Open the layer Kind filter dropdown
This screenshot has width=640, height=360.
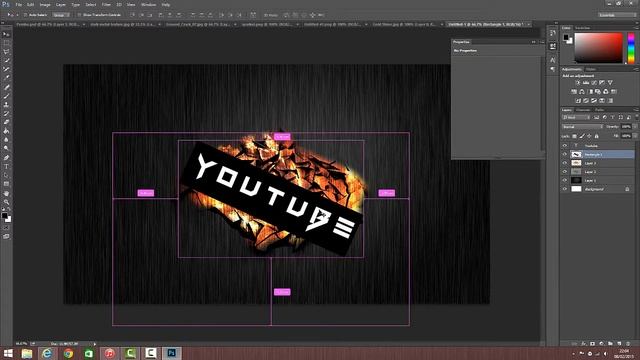pos(576,118)
